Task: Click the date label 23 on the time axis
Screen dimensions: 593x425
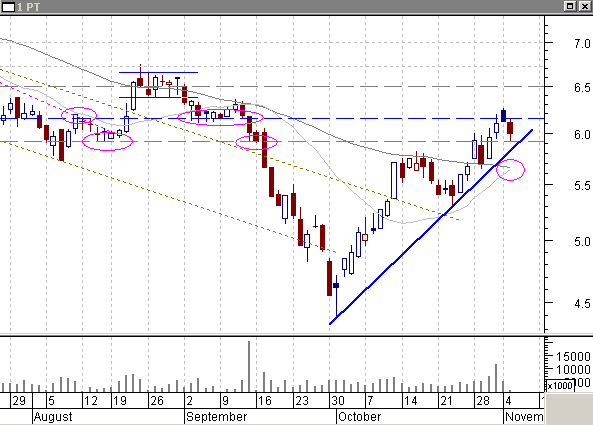Action: pos(301,401)
